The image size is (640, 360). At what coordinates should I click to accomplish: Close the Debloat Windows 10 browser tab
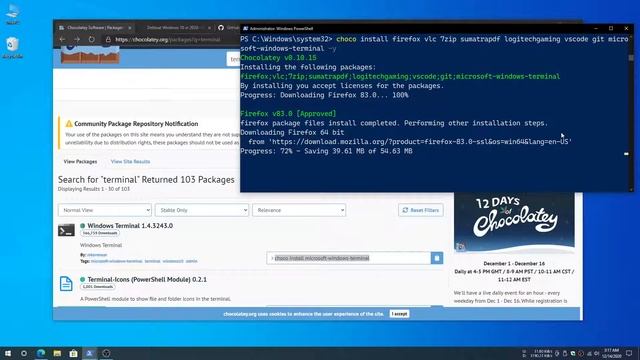pyautogui.click(x=209, y=28)
